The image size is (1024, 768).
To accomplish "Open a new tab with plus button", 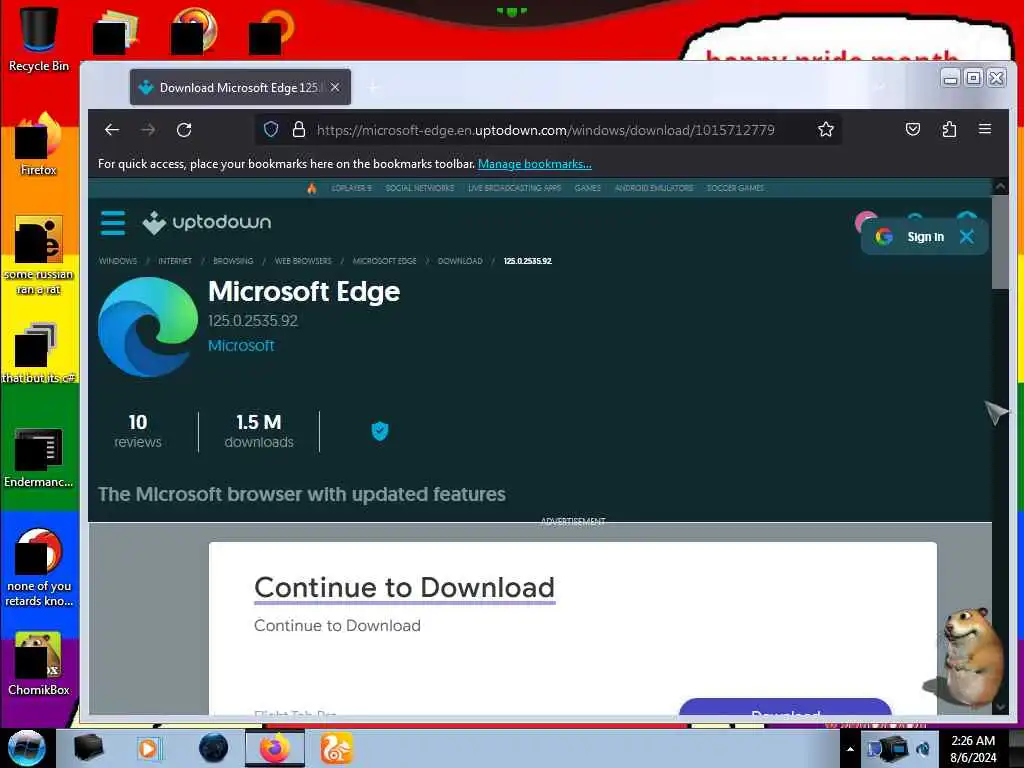I will click(x=374, y=87).
